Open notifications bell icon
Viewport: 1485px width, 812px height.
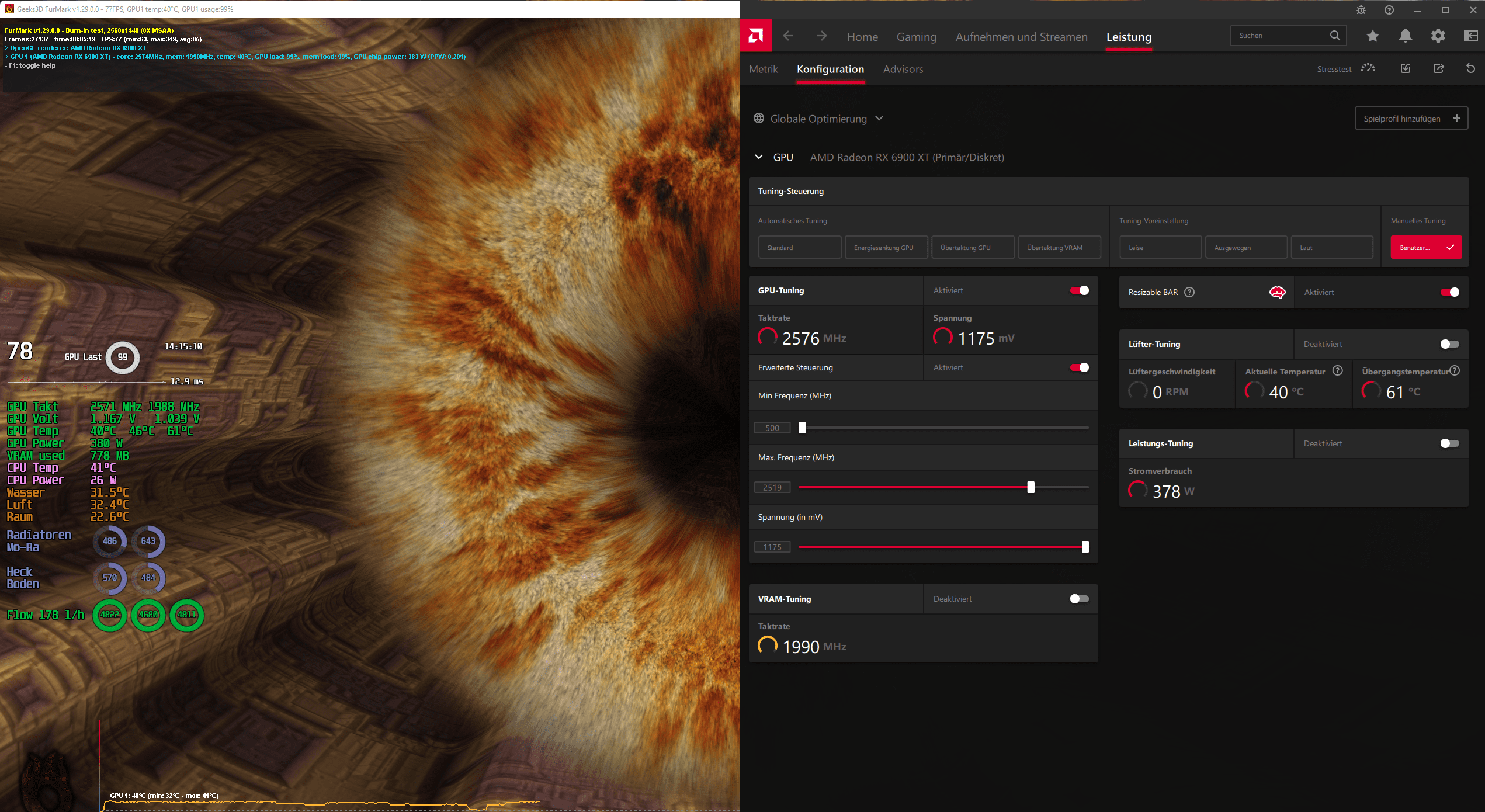(x=1406, y=36)
